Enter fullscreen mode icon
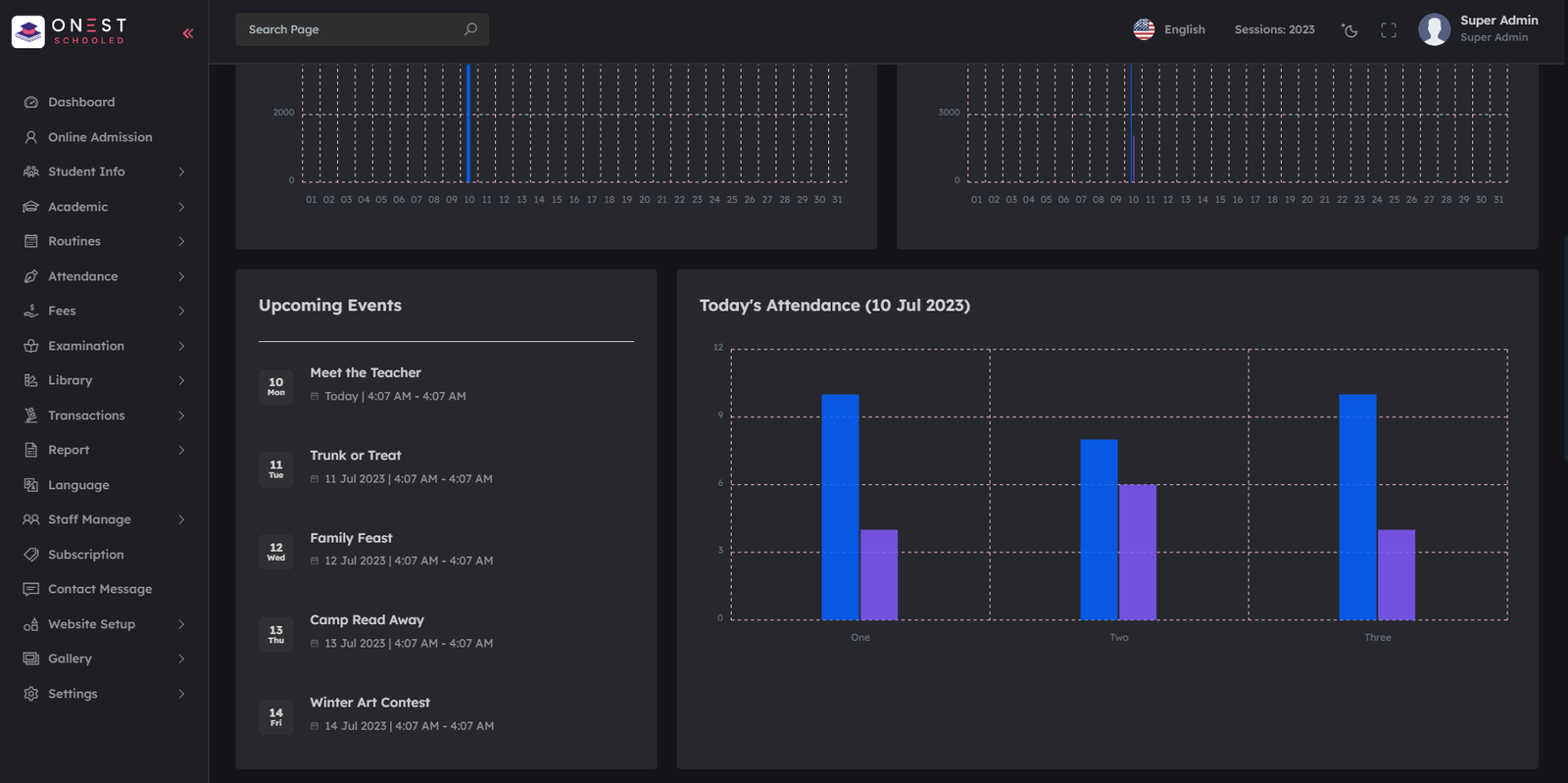 [x=1389, y=30]
